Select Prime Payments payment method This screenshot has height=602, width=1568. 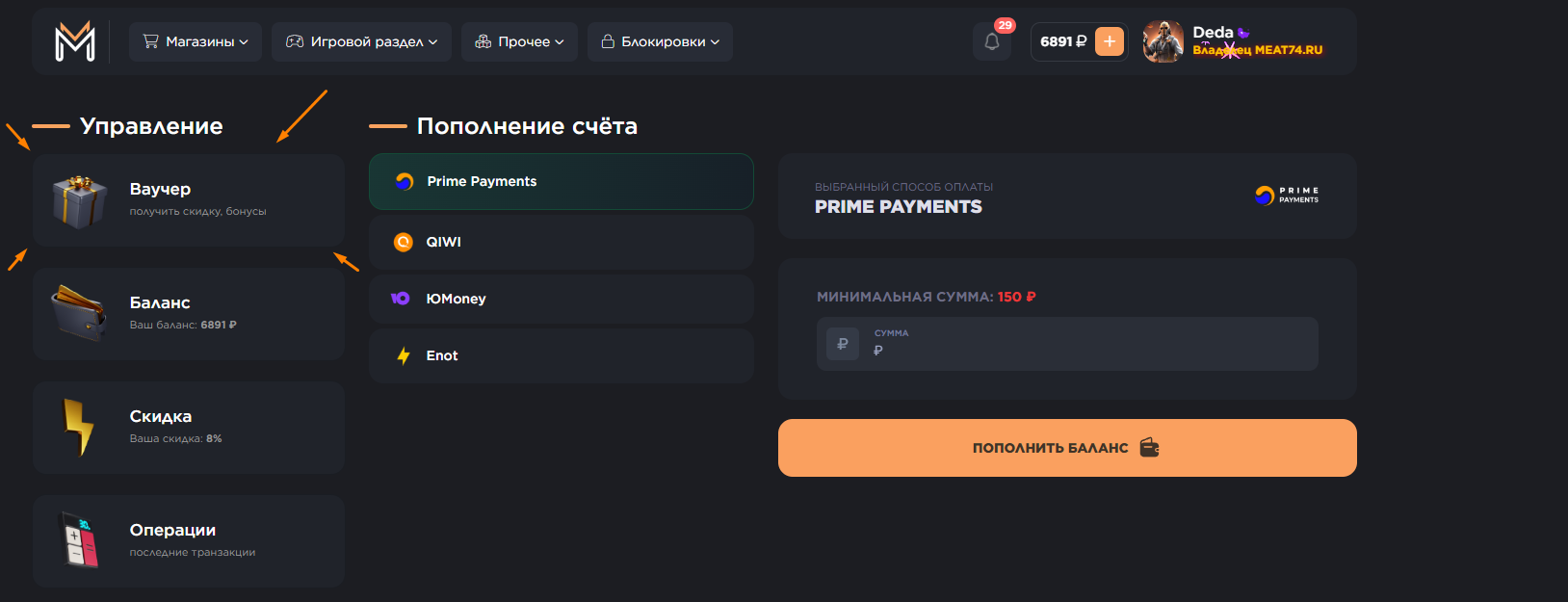pos(561,181)
